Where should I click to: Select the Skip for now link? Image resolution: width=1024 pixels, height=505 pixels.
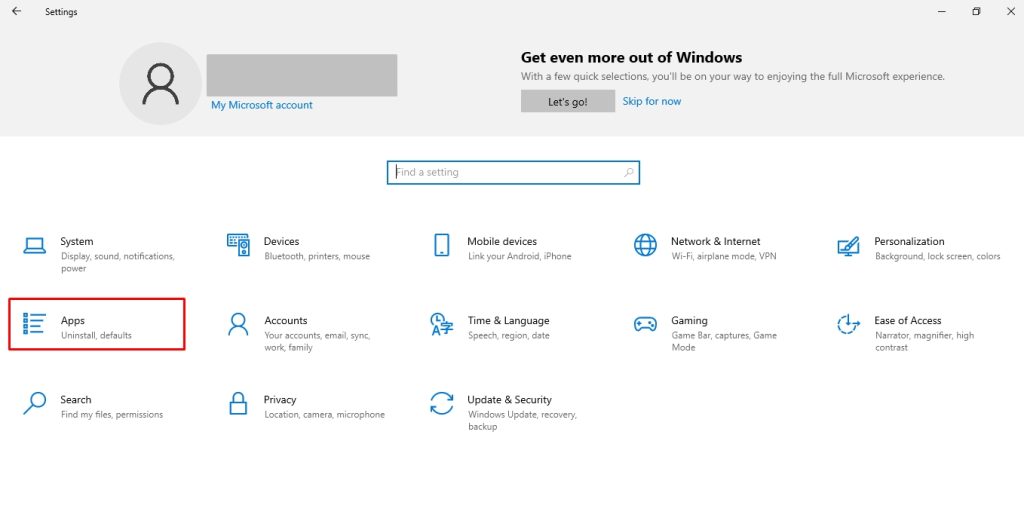(652, 101)
